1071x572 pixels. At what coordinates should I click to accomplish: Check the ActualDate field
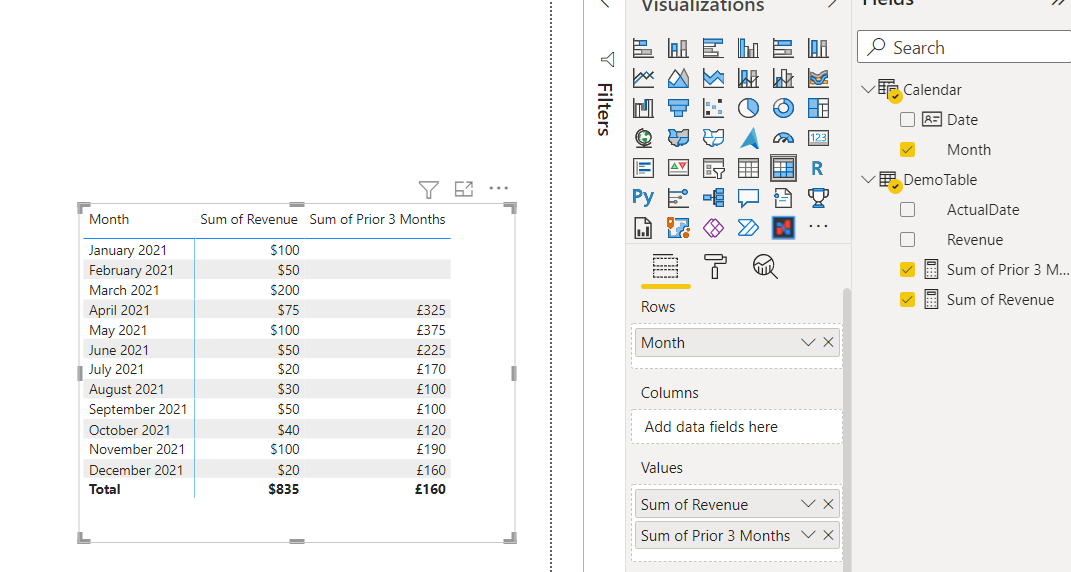[x=907, y=210]
